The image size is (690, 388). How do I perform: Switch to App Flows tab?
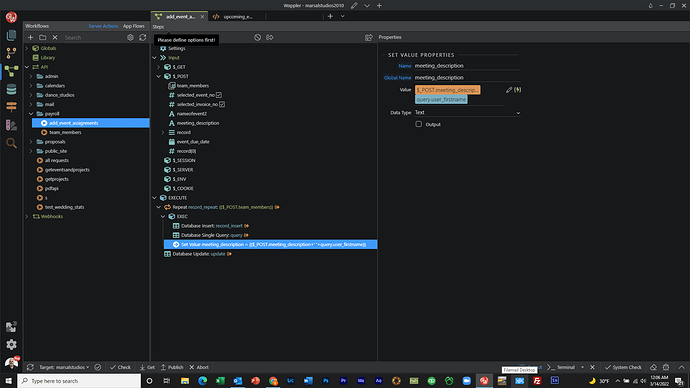(133, 26)
